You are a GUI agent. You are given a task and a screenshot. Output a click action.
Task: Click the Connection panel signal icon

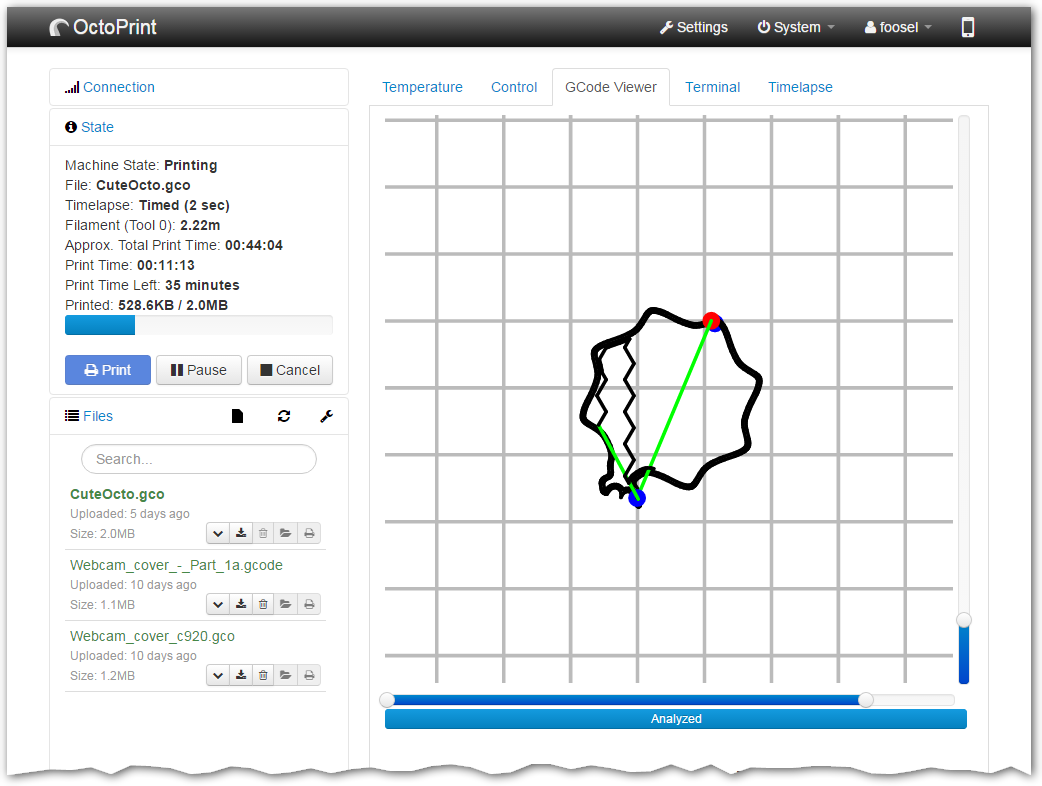[72, 87]
